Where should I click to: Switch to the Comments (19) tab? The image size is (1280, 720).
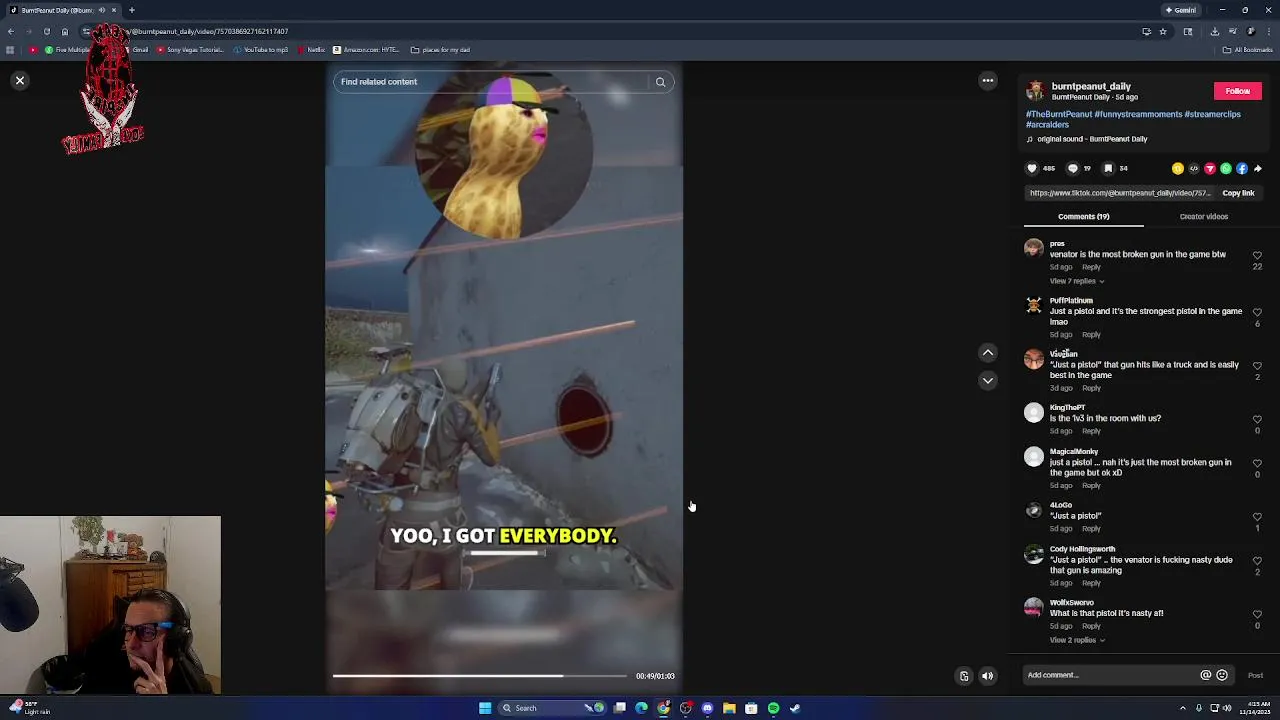point(1083,216)
